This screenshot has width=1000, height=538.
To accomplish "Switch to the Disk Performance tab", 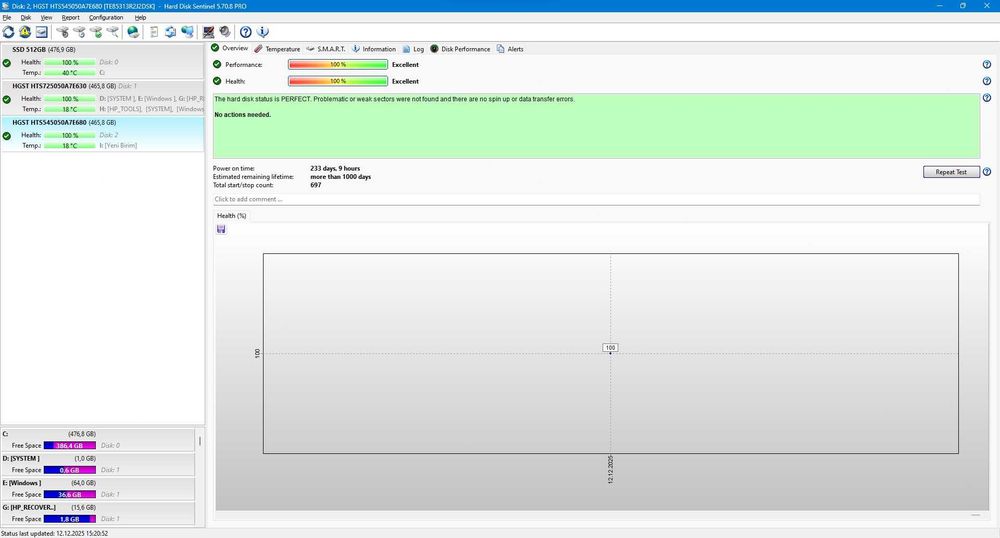I will (x=460, y=49).
